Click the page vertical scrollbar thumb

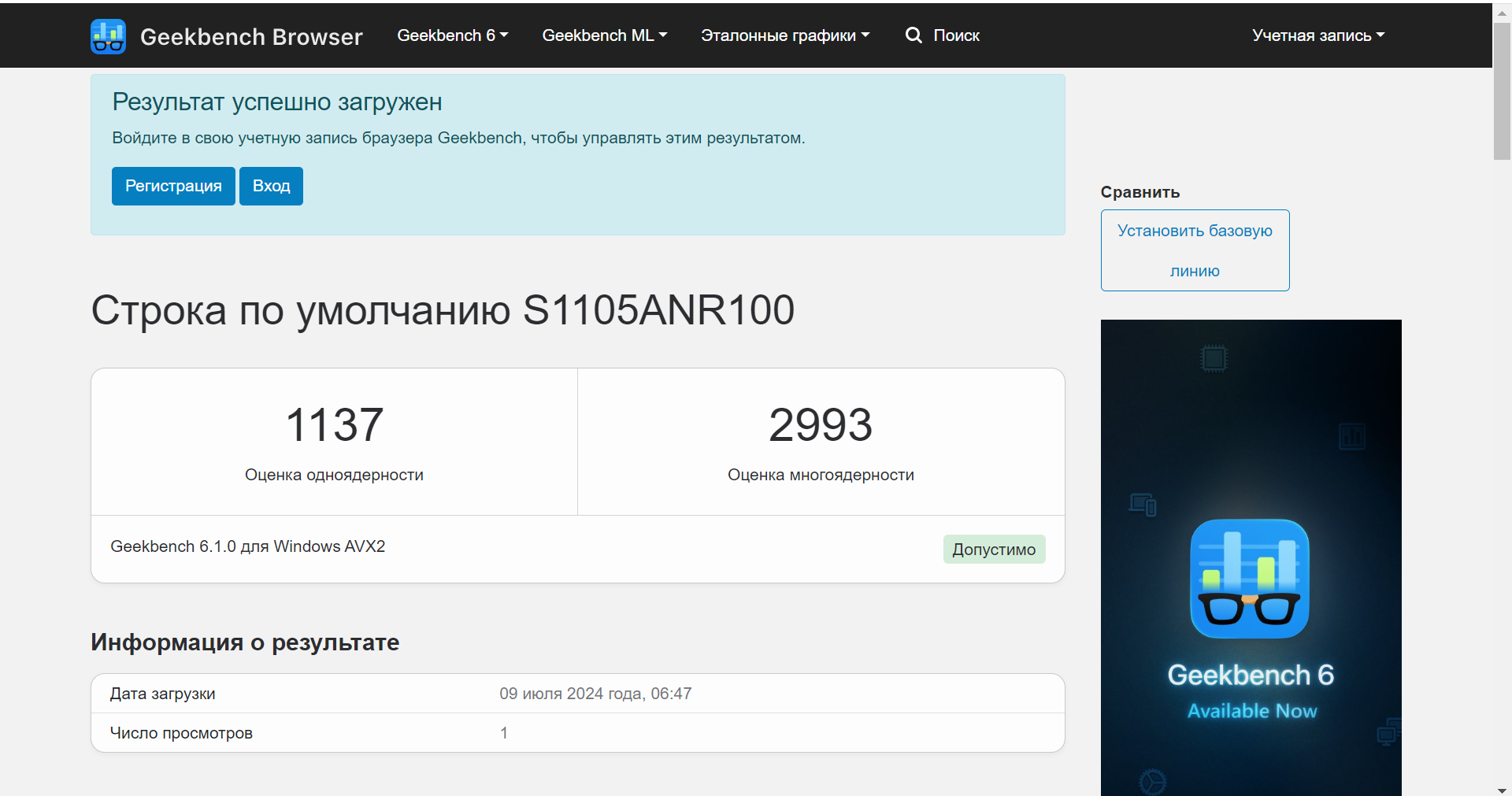tap(1502, 91)
